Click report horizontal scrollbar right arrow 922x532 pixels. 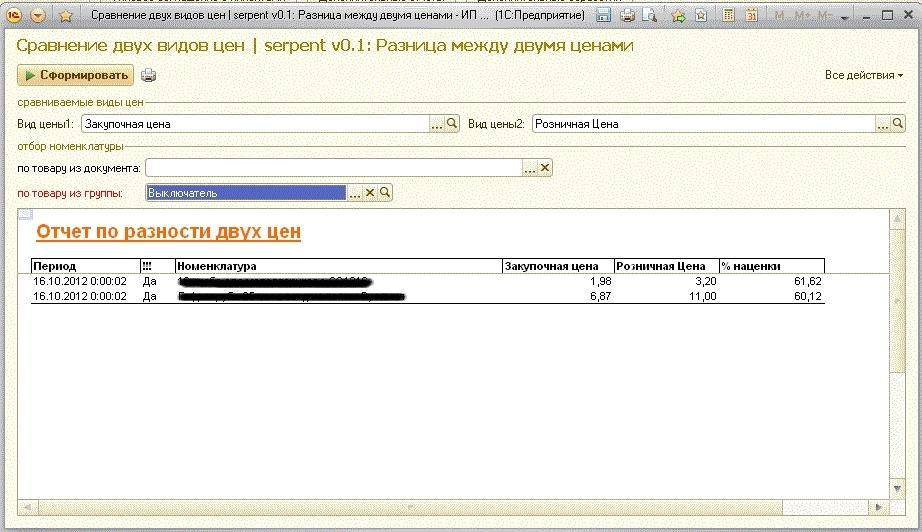878,507
